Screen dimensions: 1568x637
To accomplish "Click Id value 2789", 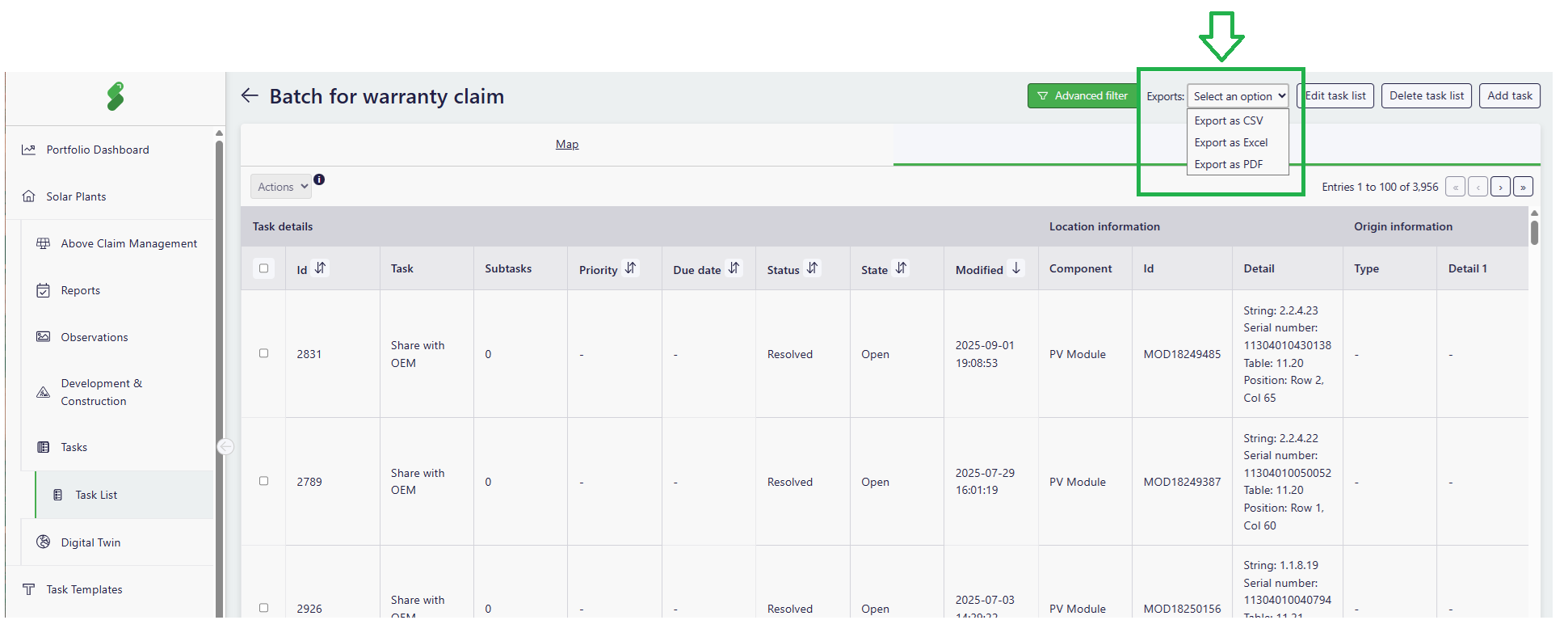I will coord(309,482).
